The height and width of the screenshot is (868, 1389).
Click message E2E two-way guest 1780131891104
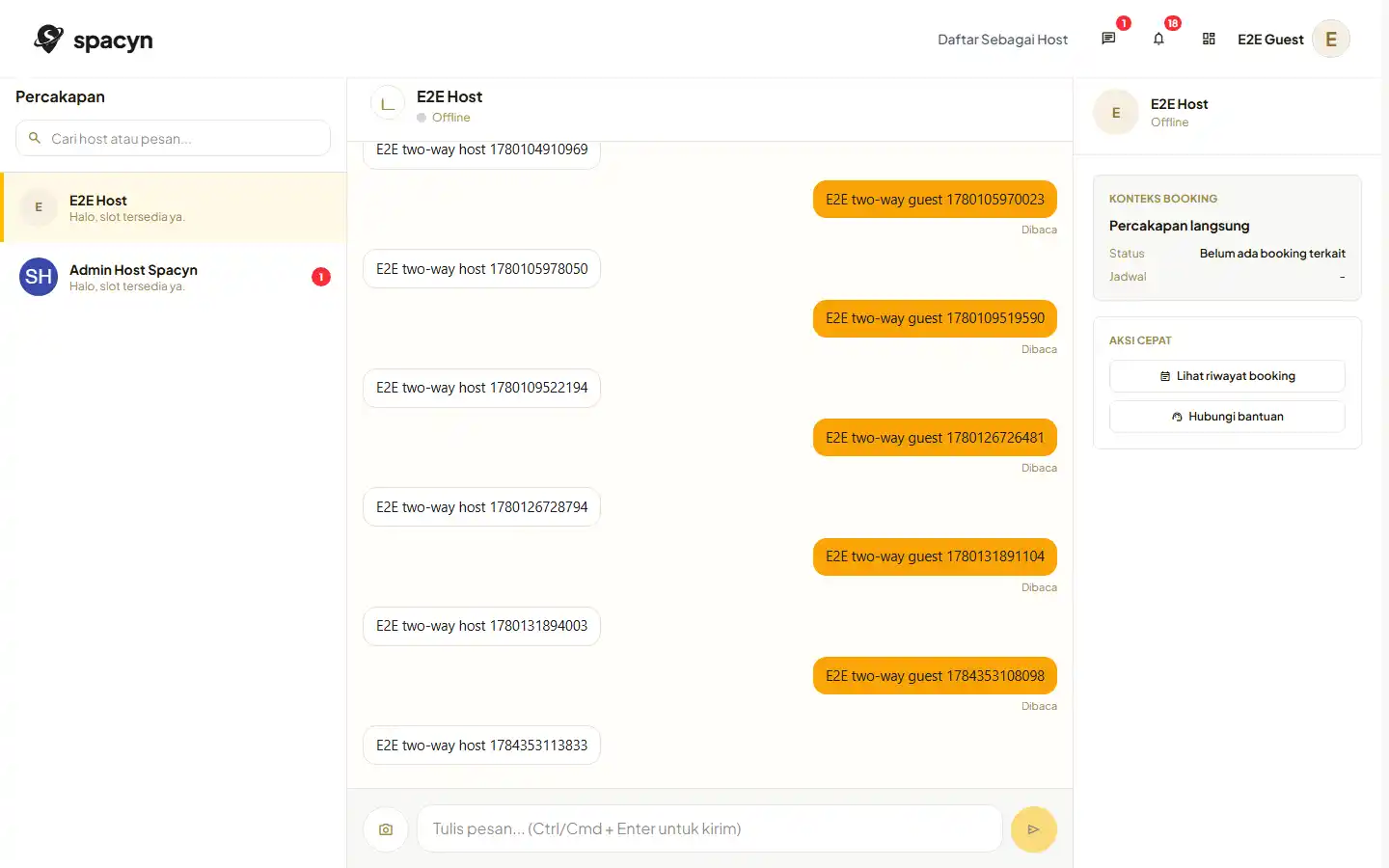click(935, 556)
